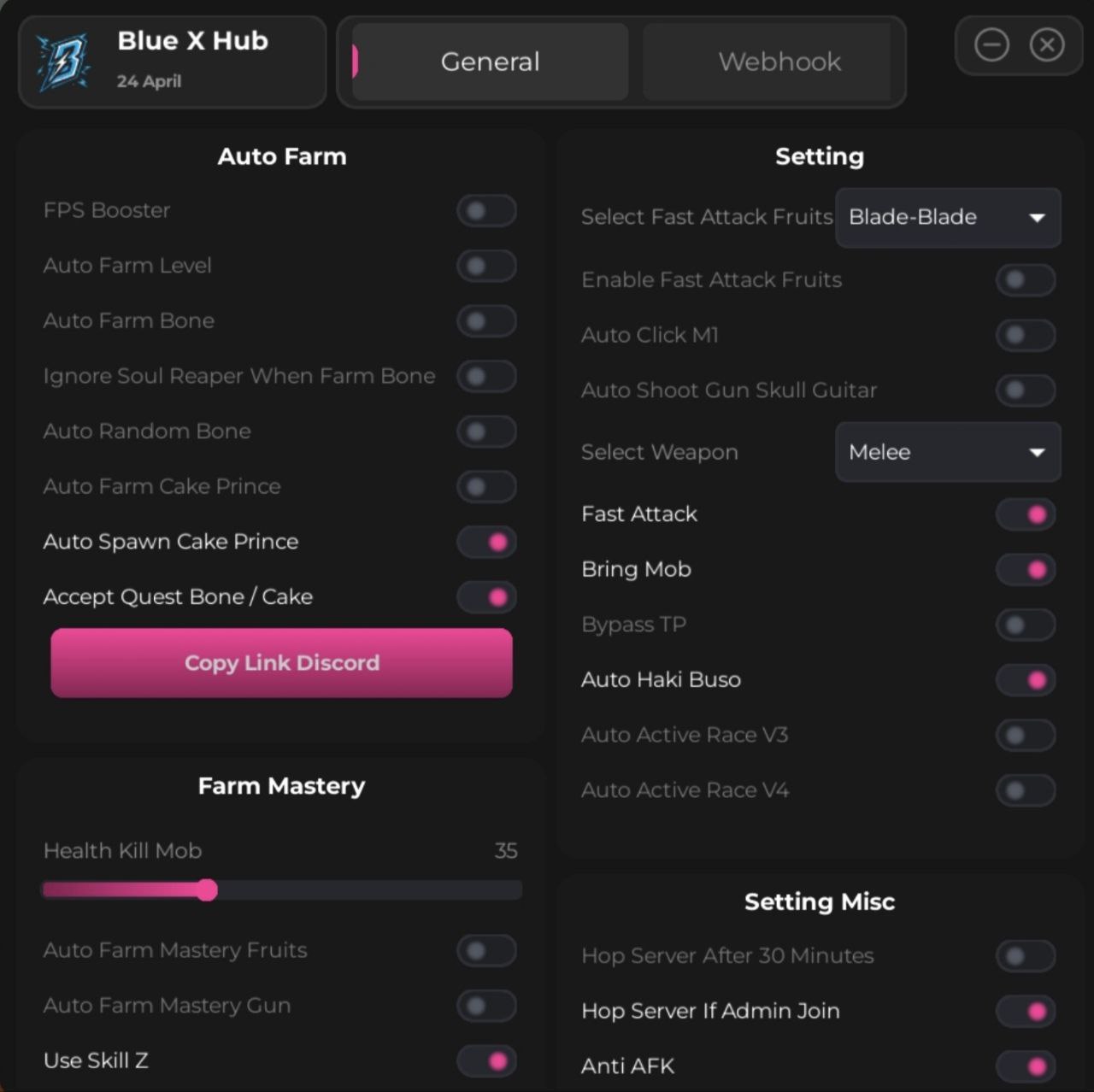Switch to the Webhook tab
This screenshot has width=1094, height=1092.
point(779,62)
